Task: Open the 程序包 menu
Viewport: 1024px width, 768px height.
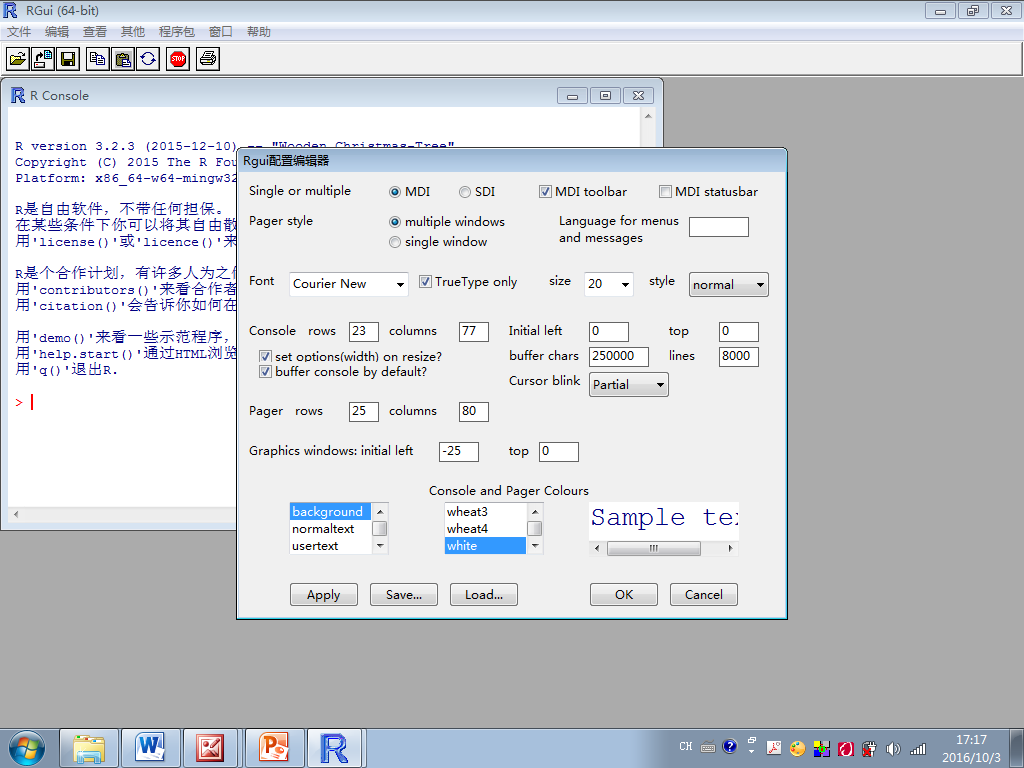Action: (176, 31)
